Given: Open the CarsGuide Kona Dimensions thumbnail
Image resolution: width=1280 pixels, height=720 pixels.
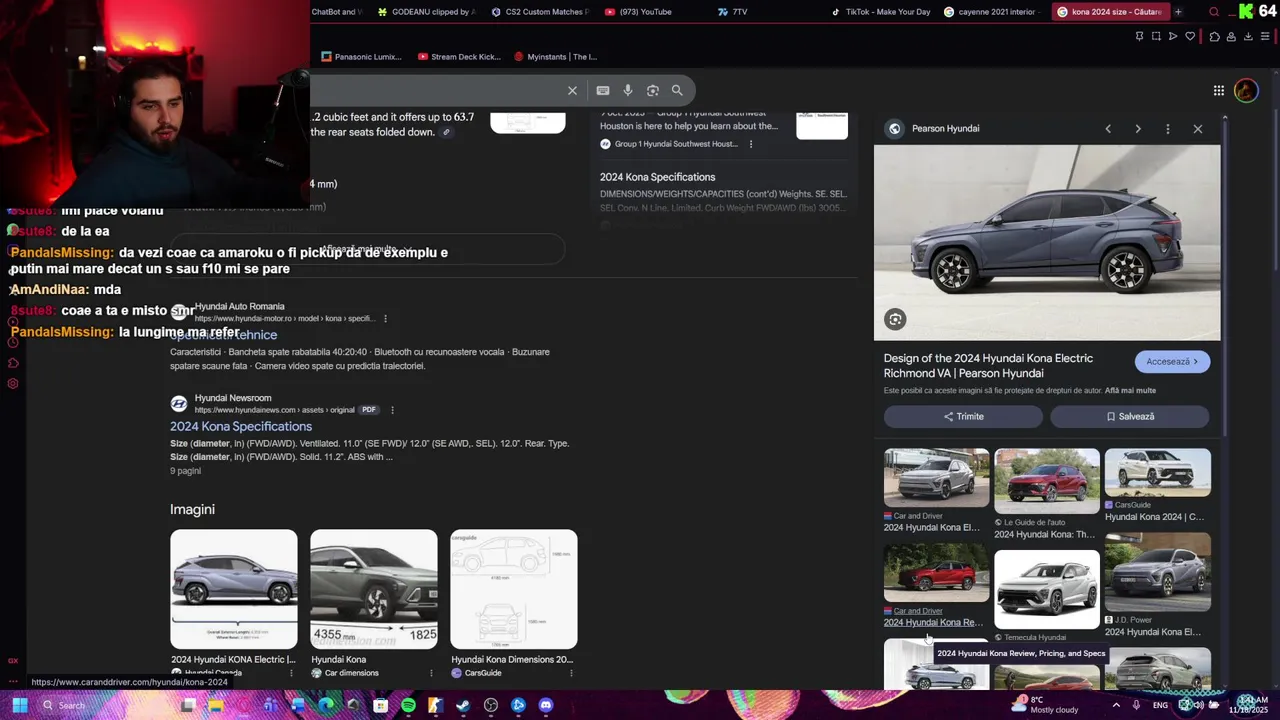Looking at the screenshot, I should 514,589.
